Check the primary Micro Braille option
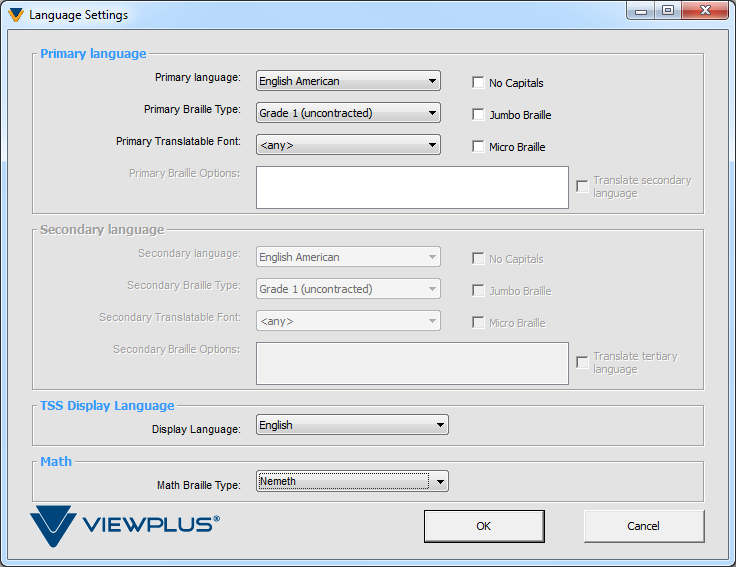Viewport: 736px width, 567px height. (479, 147)
